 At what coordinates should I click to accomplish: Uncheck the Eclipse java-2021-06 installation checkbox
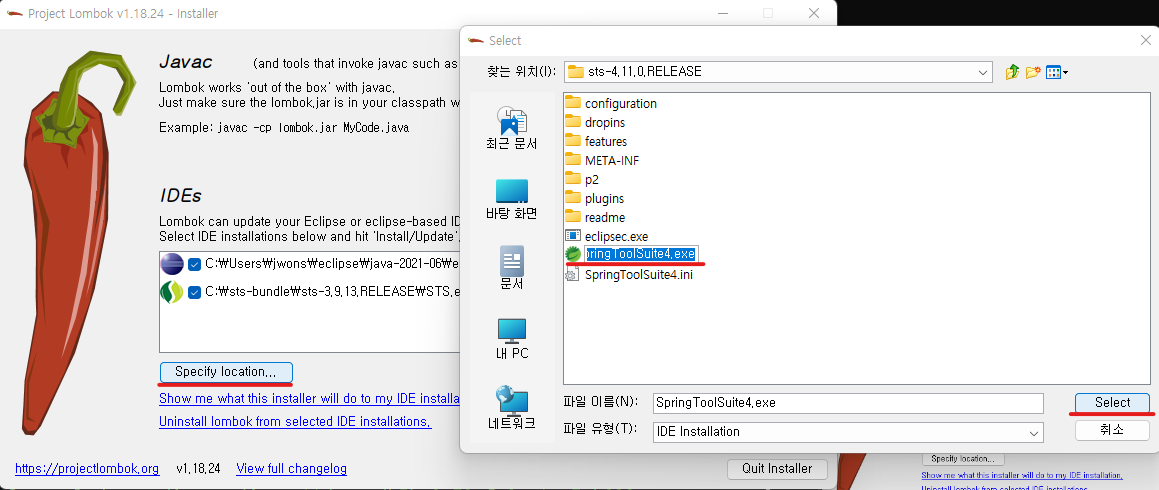pyautogui.click(x=194, y=265)
